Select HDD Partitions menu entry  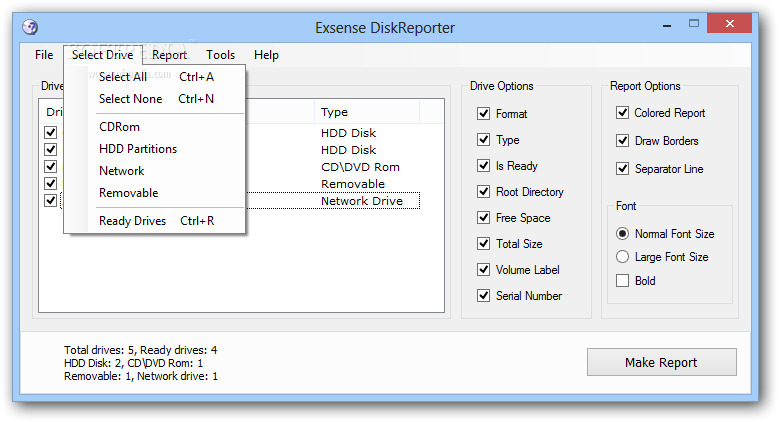click(155, 149)
